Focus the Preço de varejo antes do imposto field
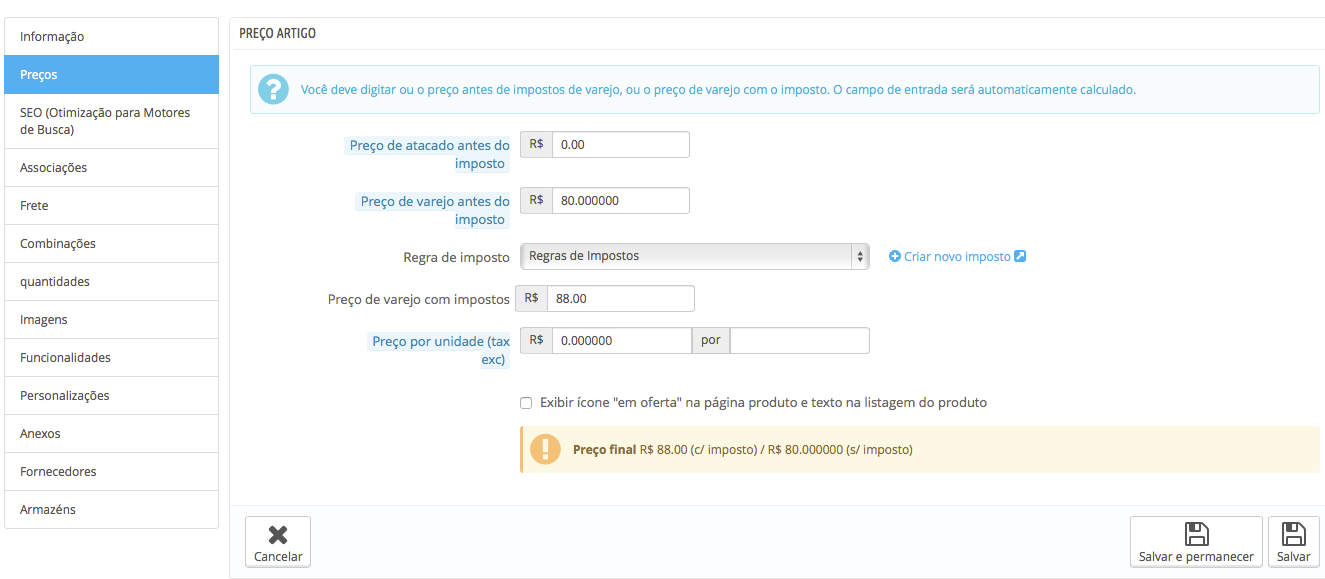The height and width of the screenshot is (579, 1325). pos(621,200)
